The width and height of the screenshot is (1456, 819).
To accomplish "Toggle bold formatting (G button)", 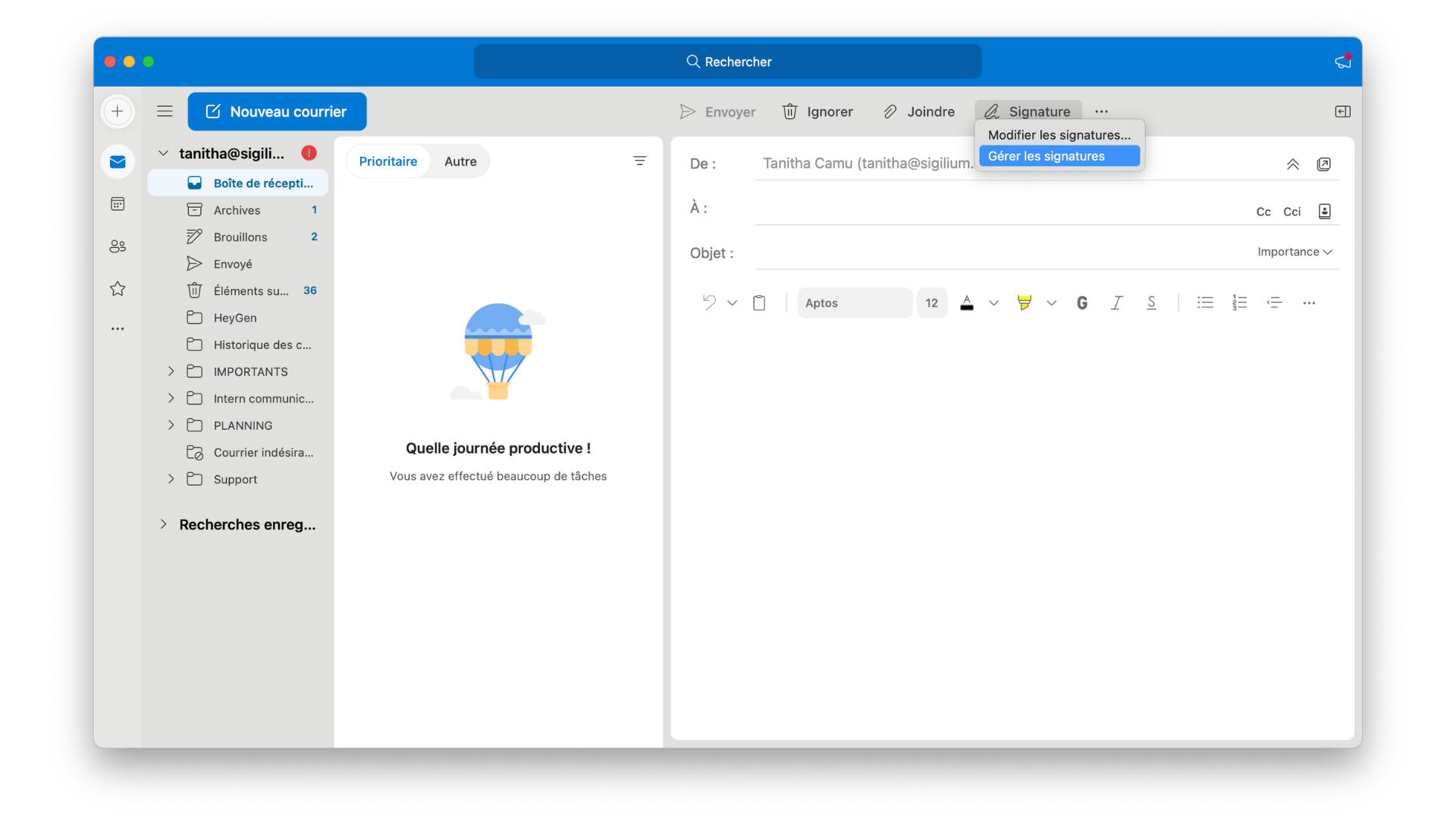I will click(x=1082, y=303).
